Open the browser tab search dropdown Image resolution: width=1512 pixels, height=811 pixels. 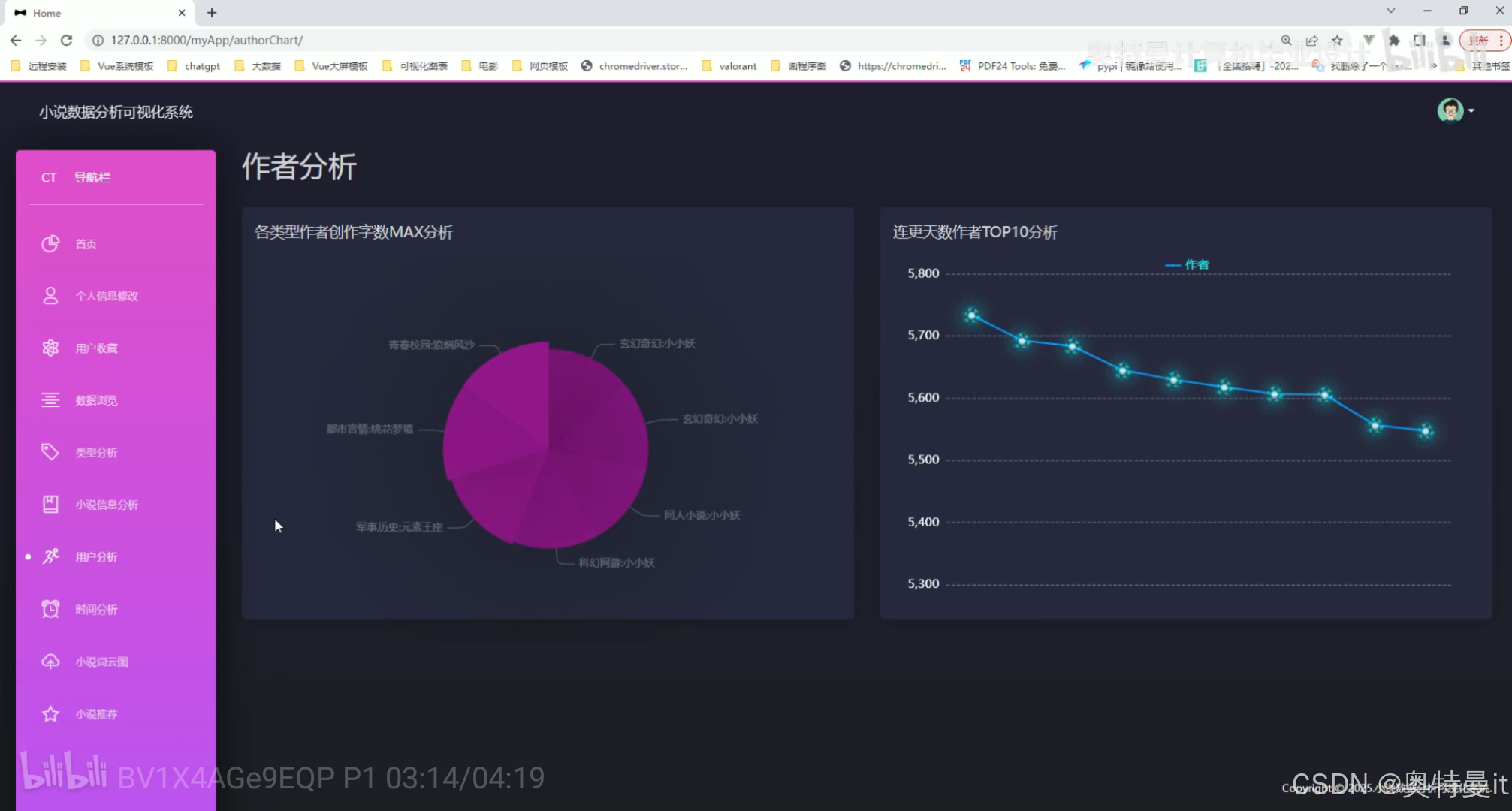pos(1391,11)
